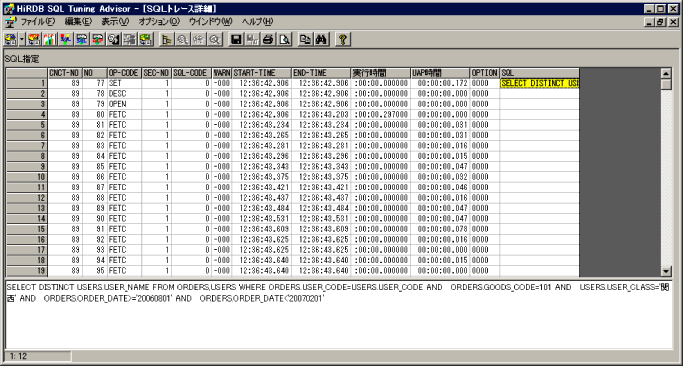Image resolution: width=683 pixels, height=366 pixels.
Task: Open Print Preview from the toolbar
Action: [285, 40]
